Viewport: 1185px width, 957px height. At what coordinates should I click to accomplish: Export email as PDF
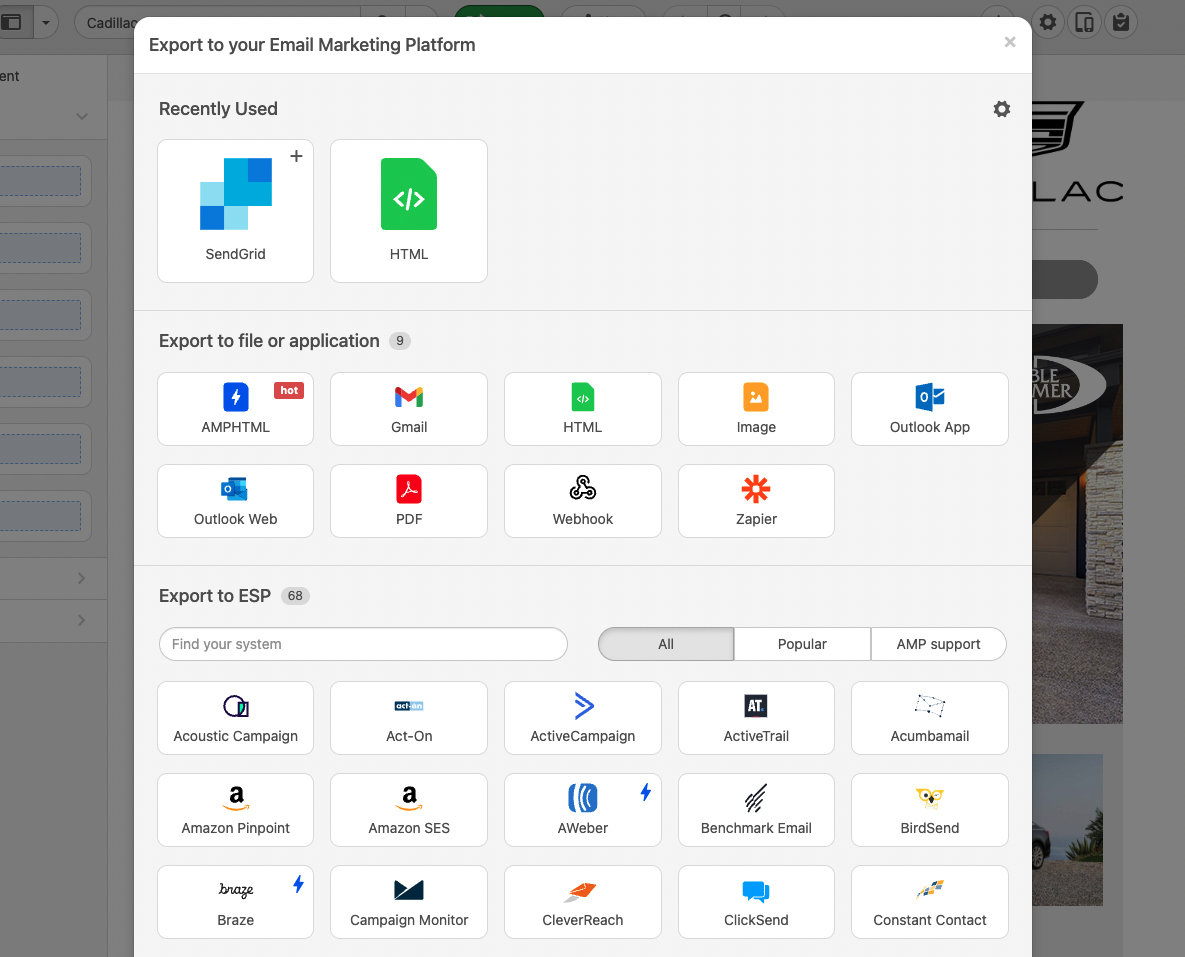(409, 501)
